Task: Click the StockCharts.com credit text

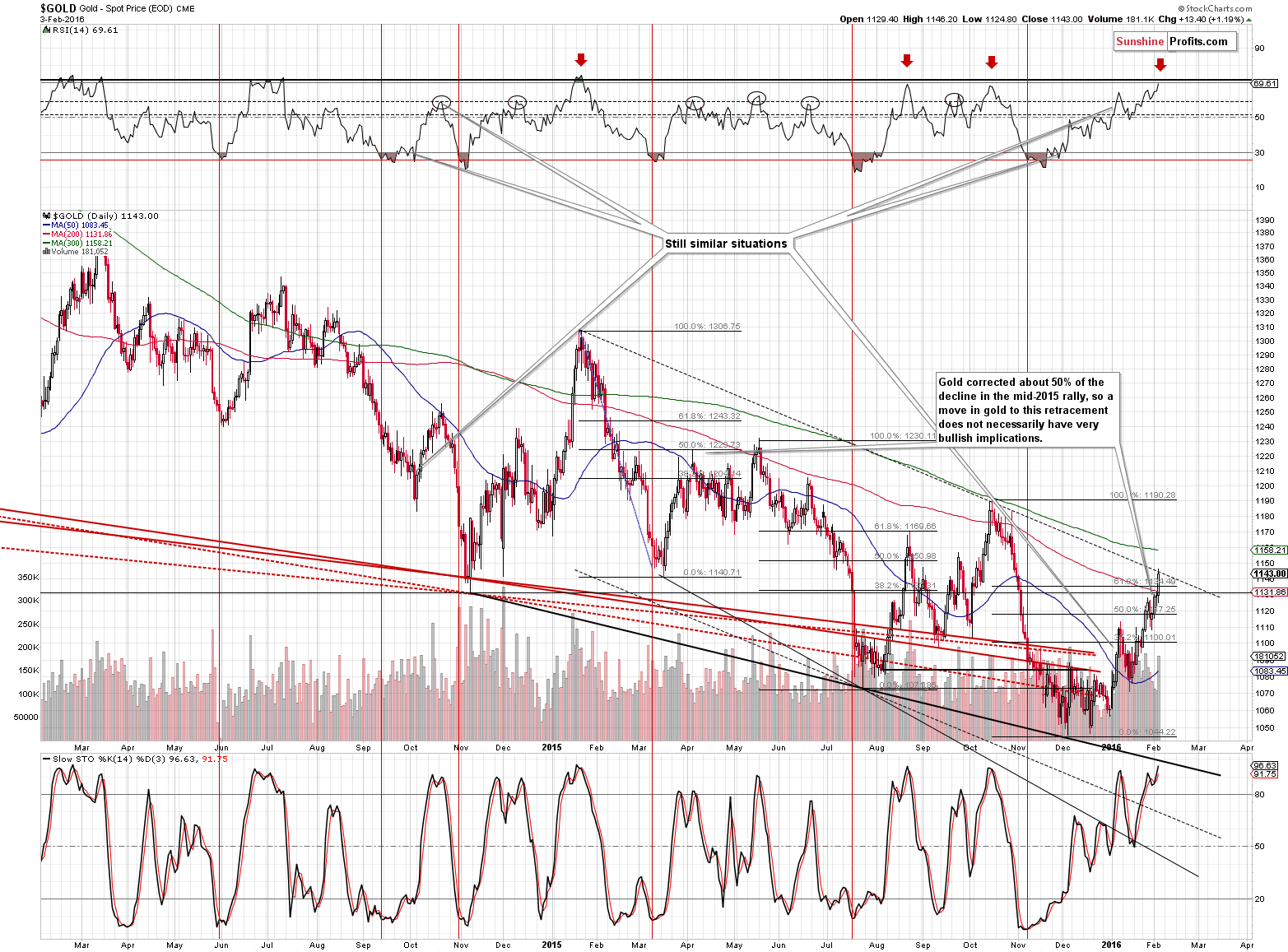Action: (x=1214, y=9)
